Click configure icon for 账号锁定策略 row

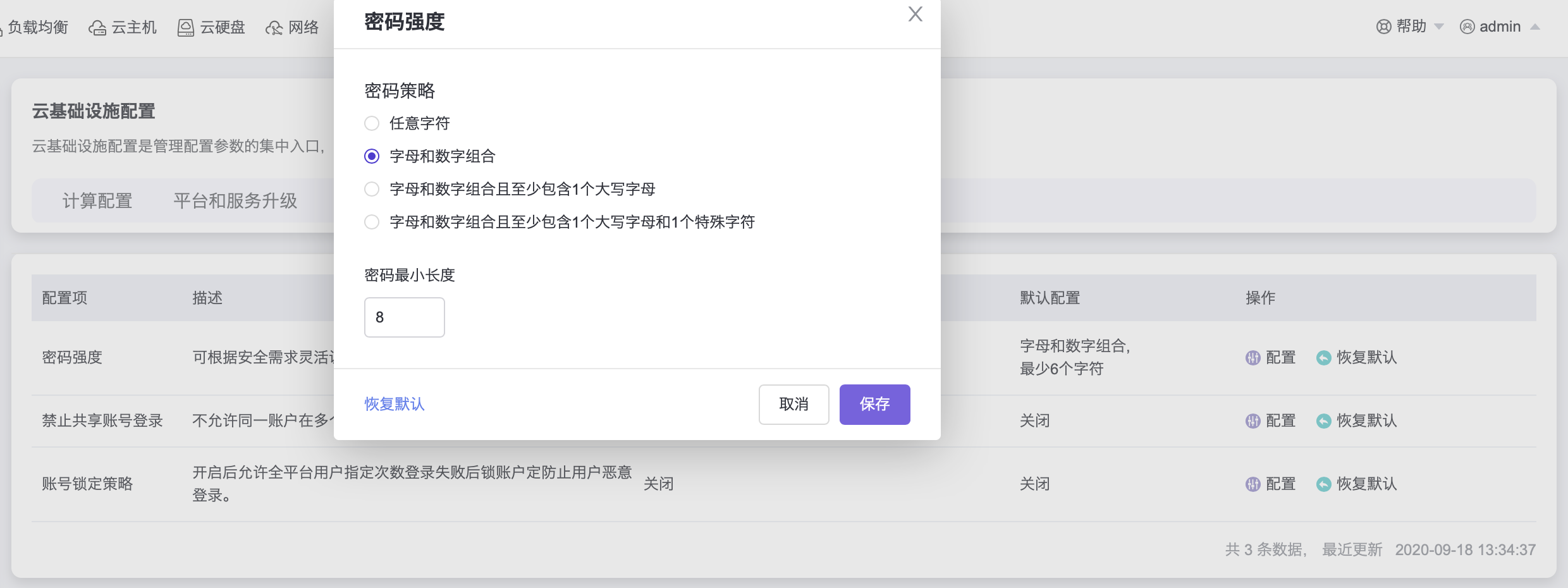click(1253, 484)
